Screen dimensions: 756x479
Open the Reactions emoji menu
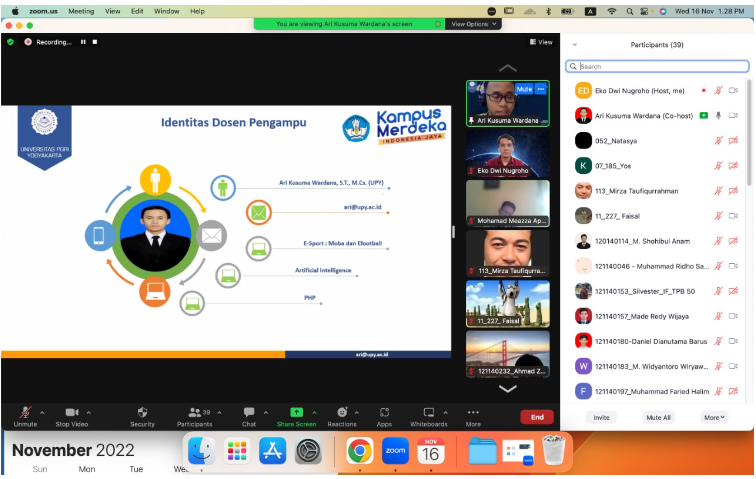[x=342, y=412]
